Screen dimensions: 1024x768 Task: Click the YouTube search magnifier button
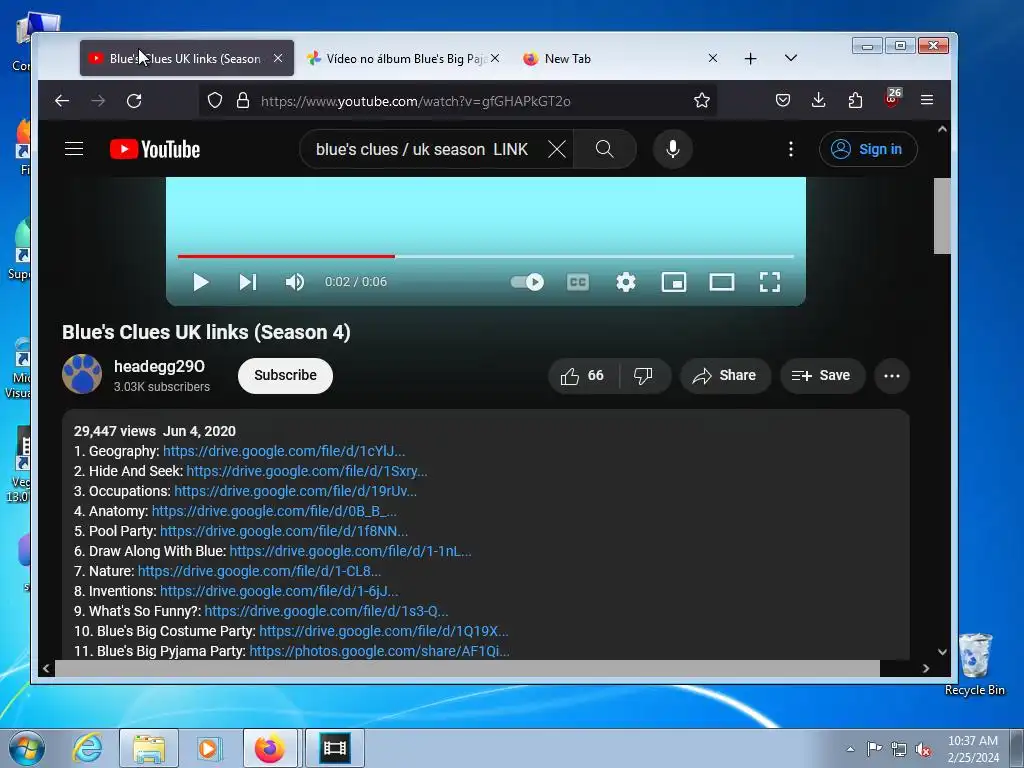click(605, 150)
